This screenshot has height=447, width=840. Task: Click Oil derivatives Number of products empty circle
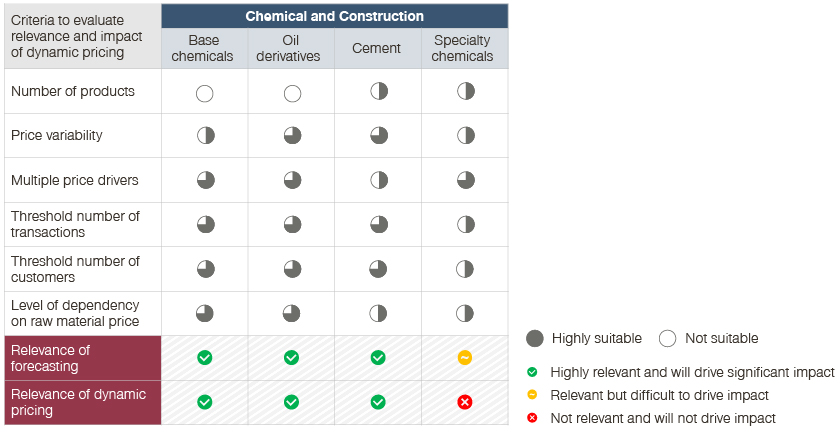pyautogui.click(x=292, y=94)
